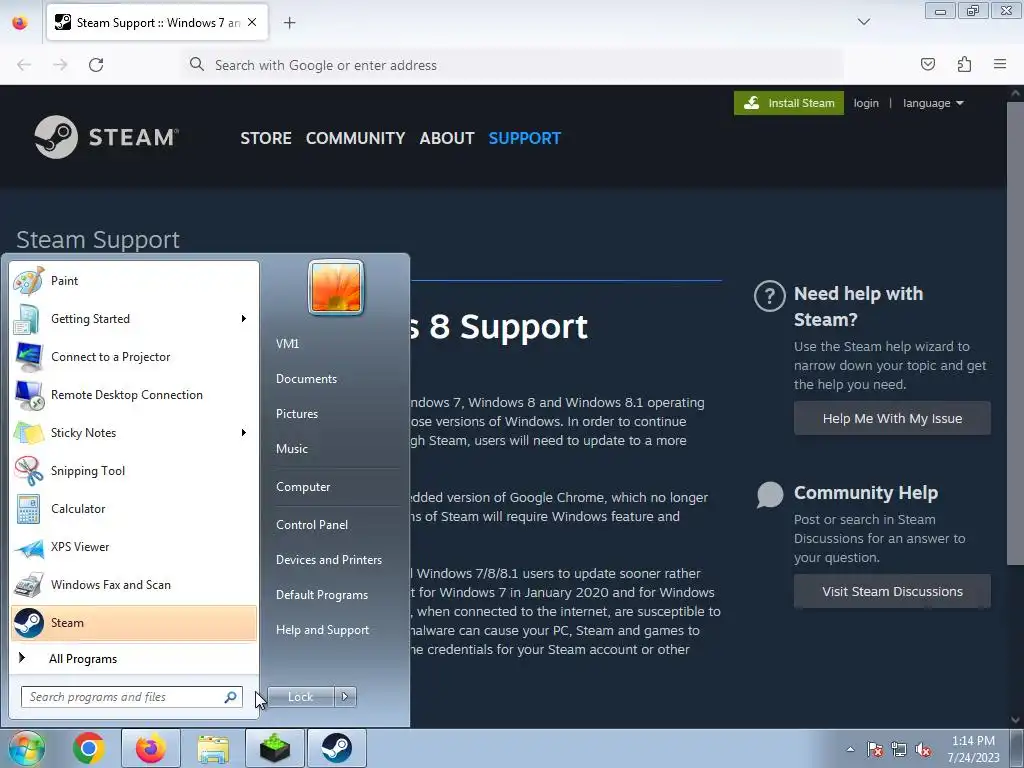Image resolution: width=1024 pixels, height=768 pixels.
Task: Click the Install Steam button
Action: pos(789,103)
